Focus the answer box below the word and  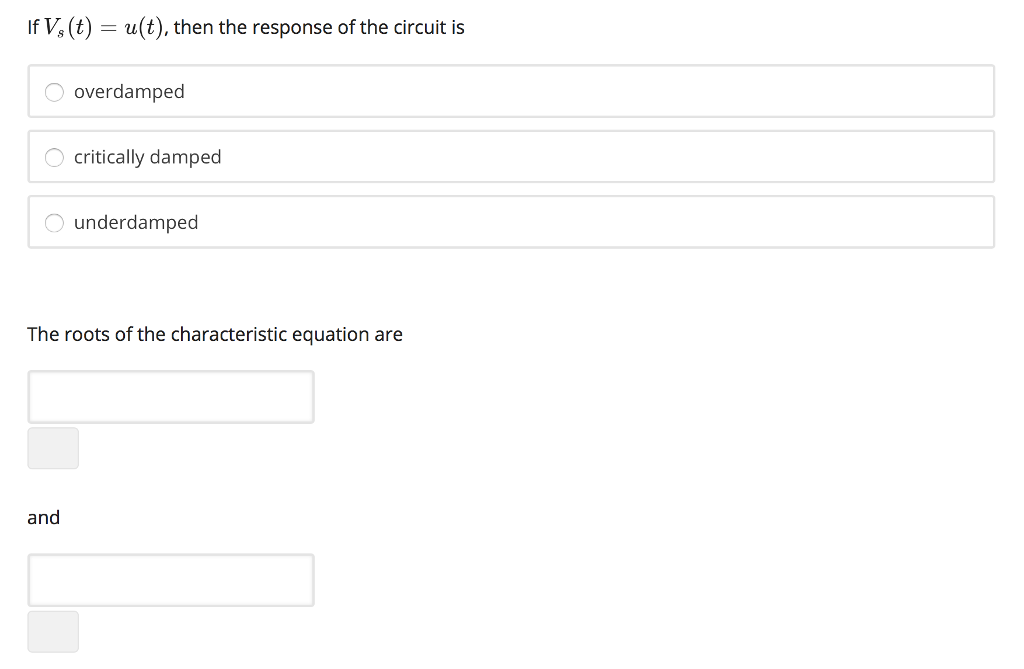tap(170, 580)
